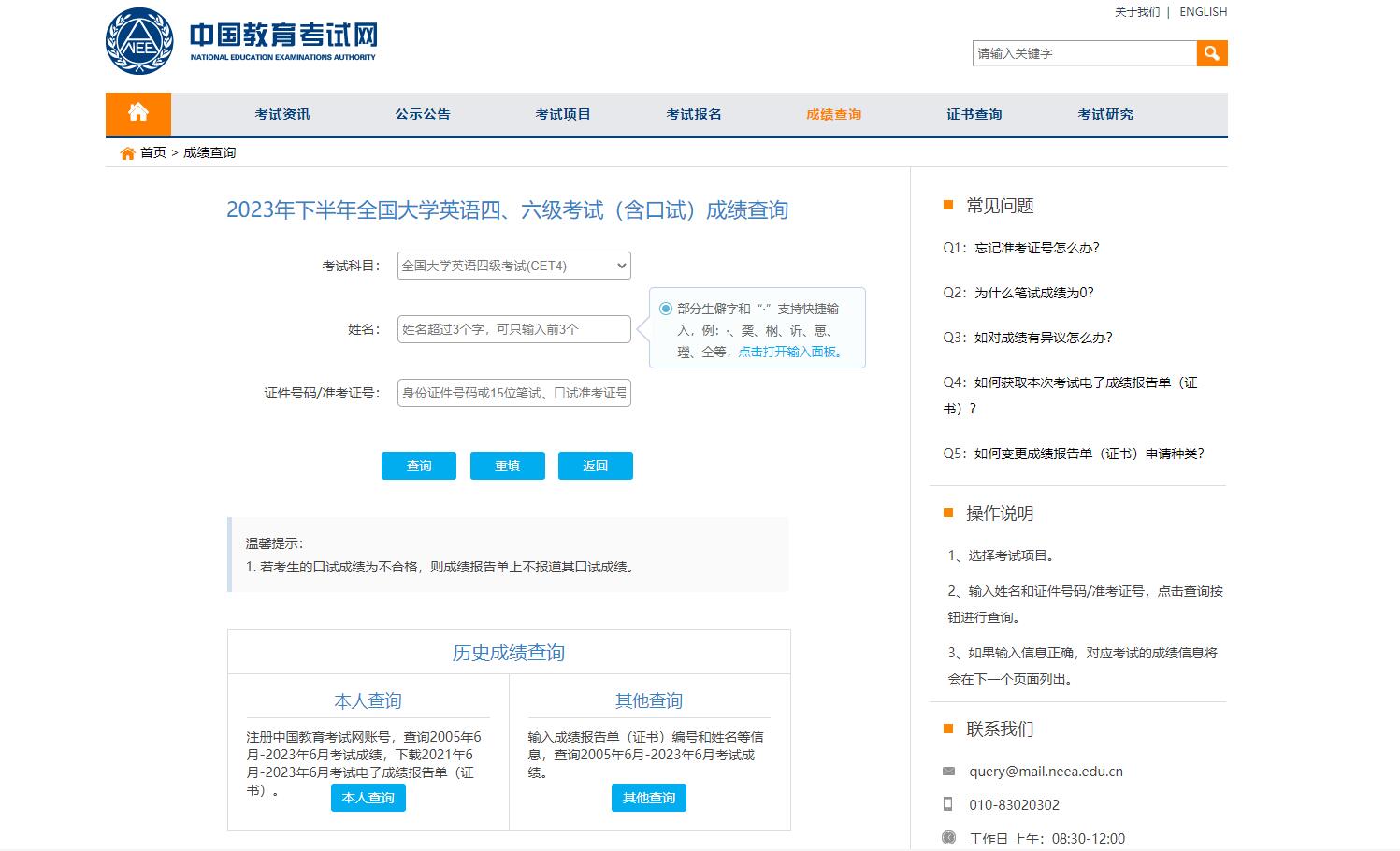Open the Q1 忘记准考证号怎么办 link
The width and height of the screenshot is (1400, 851).
point(1018,247)
